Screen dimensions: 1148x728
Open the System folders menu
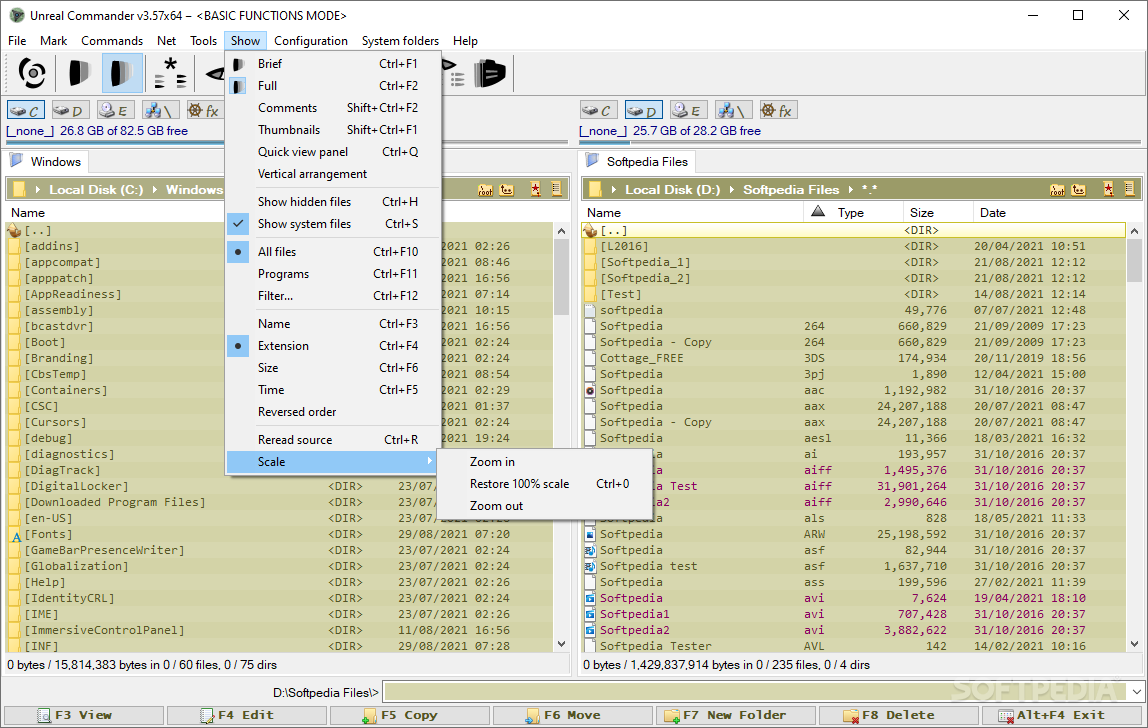point(400,41)
